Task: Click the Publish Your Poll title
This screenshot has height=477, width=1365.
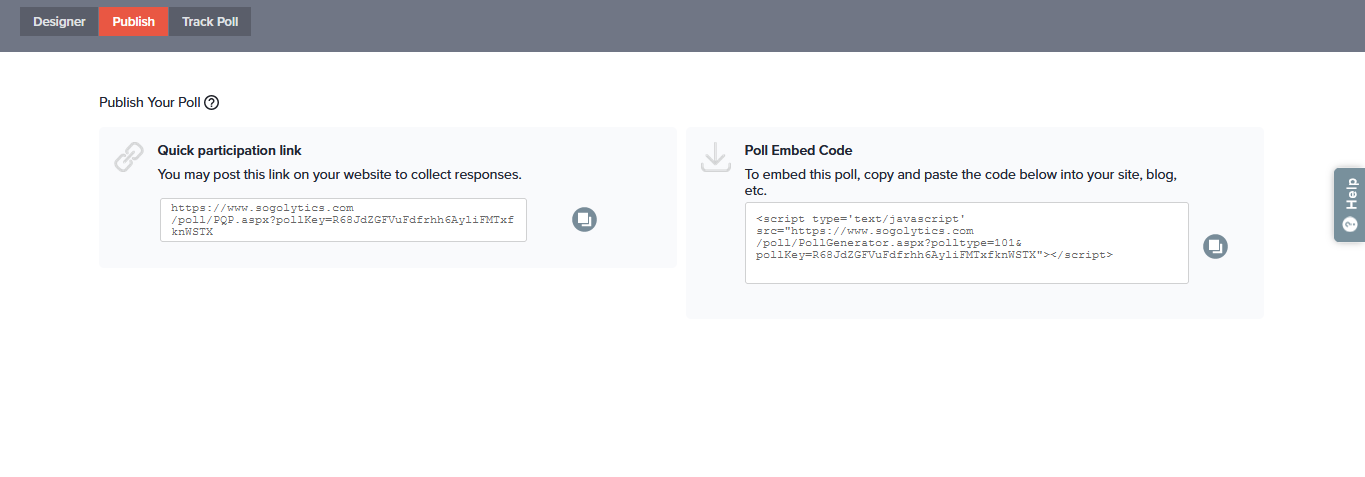Action: point(150,102)
